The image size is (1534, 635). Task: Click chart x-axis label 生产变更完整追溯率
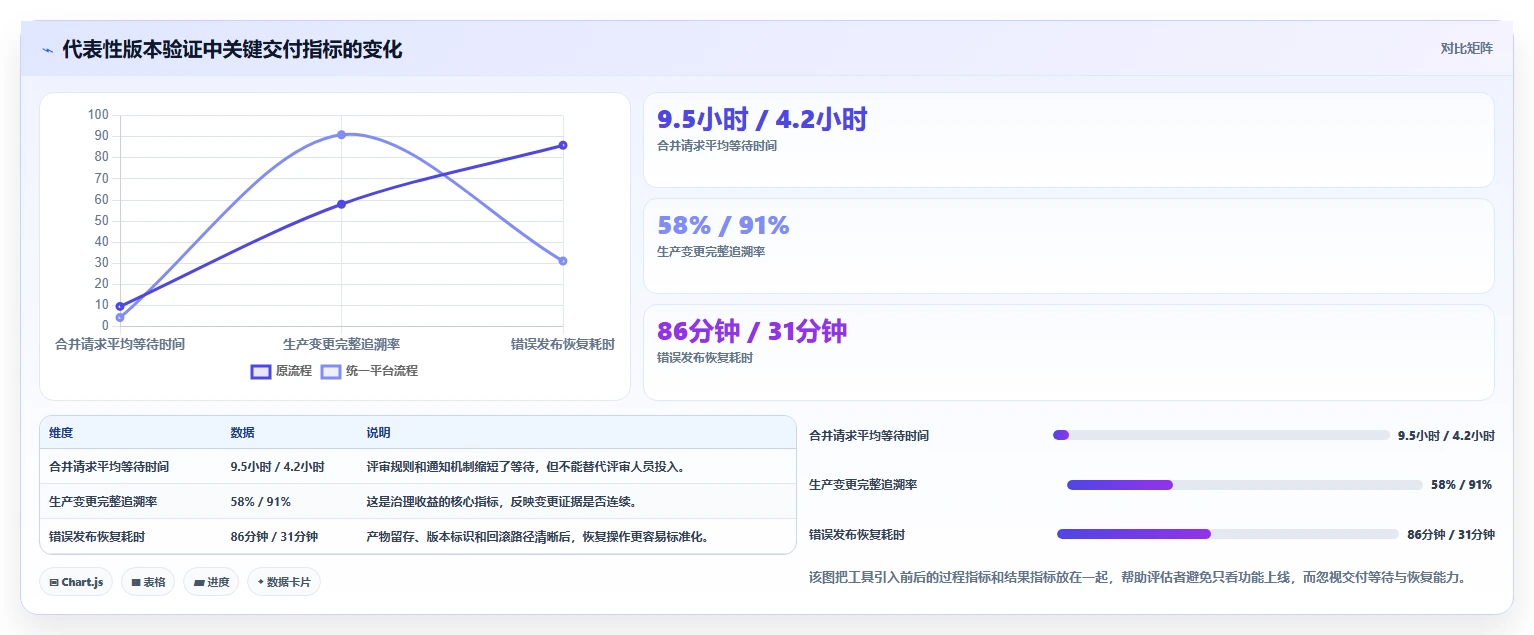point(341,344)
